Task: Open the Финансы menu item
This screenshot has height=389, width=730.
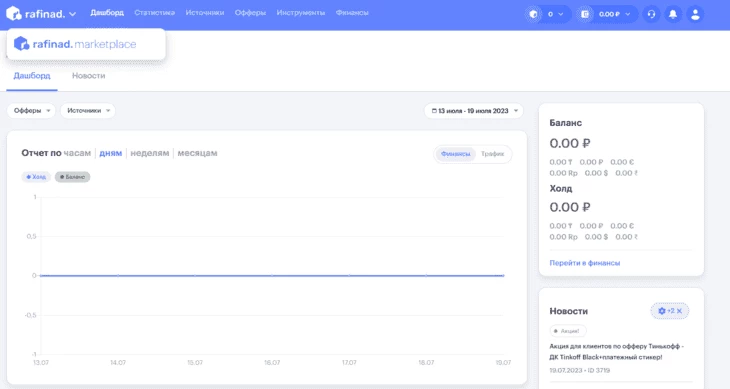Action: (352, 13)
